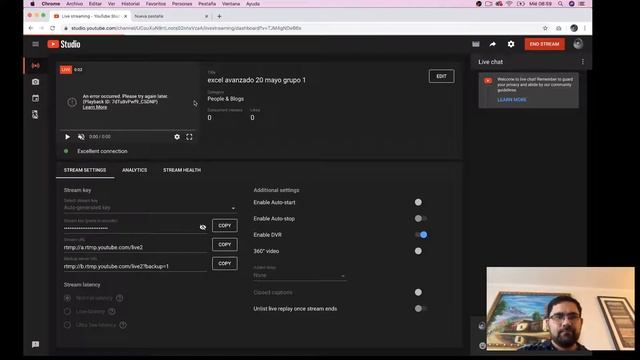Click the YouTube Studio logo

click(x=64, y=44)
